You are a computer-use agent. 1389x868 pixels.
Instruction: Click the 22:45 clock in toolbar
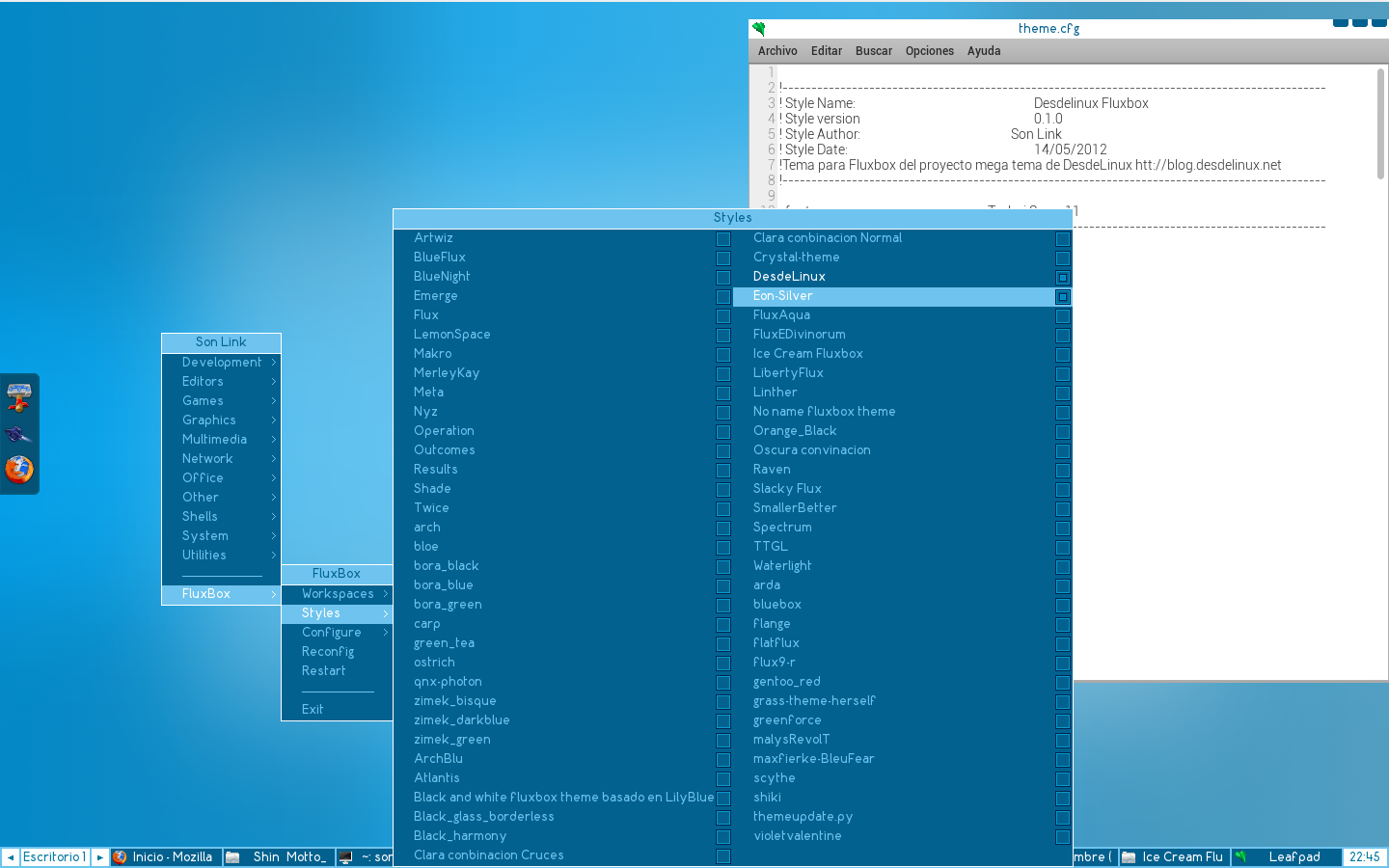(x=1365, y=857)
